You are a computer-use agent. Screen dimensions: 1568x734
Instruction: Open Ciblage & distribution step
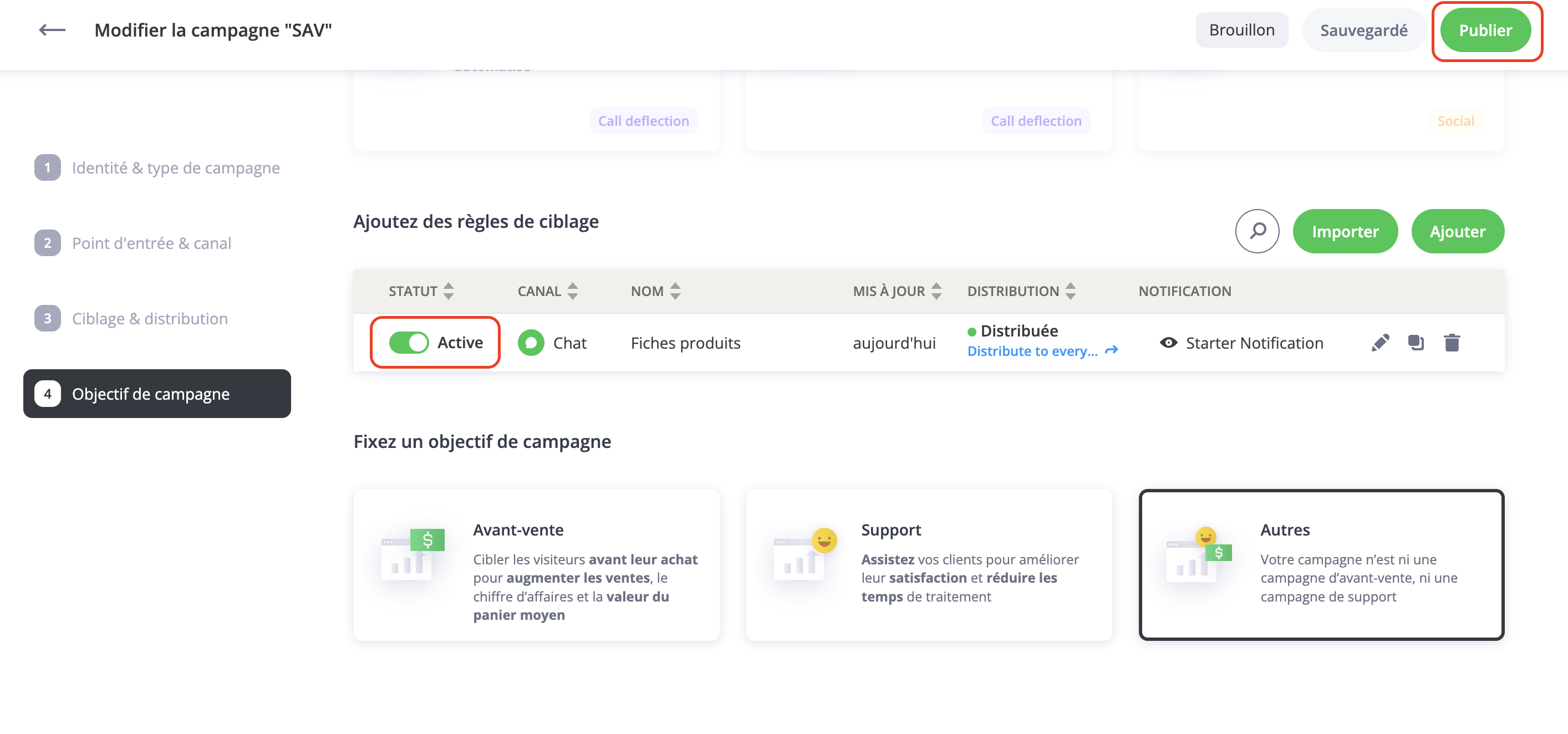pos(150,318)
